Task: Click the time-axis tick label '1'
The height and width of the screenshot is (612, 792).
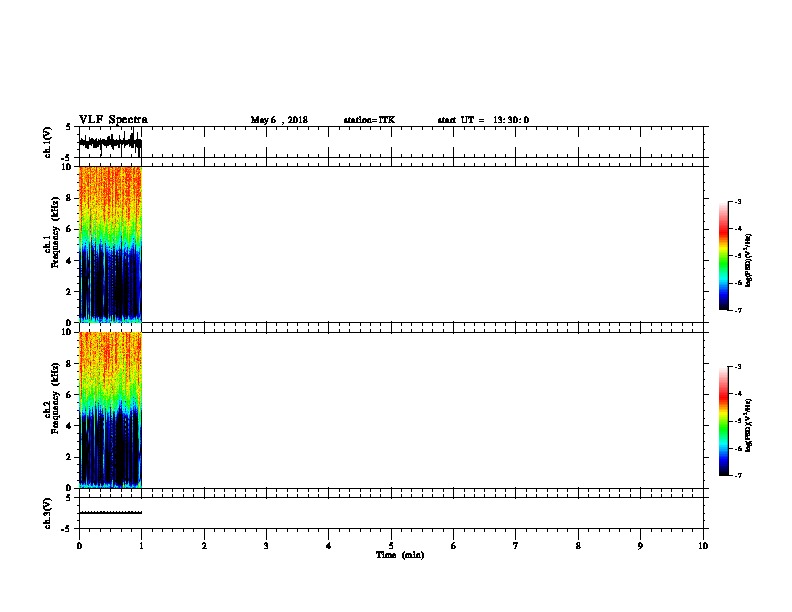Action: pos(141,545)
